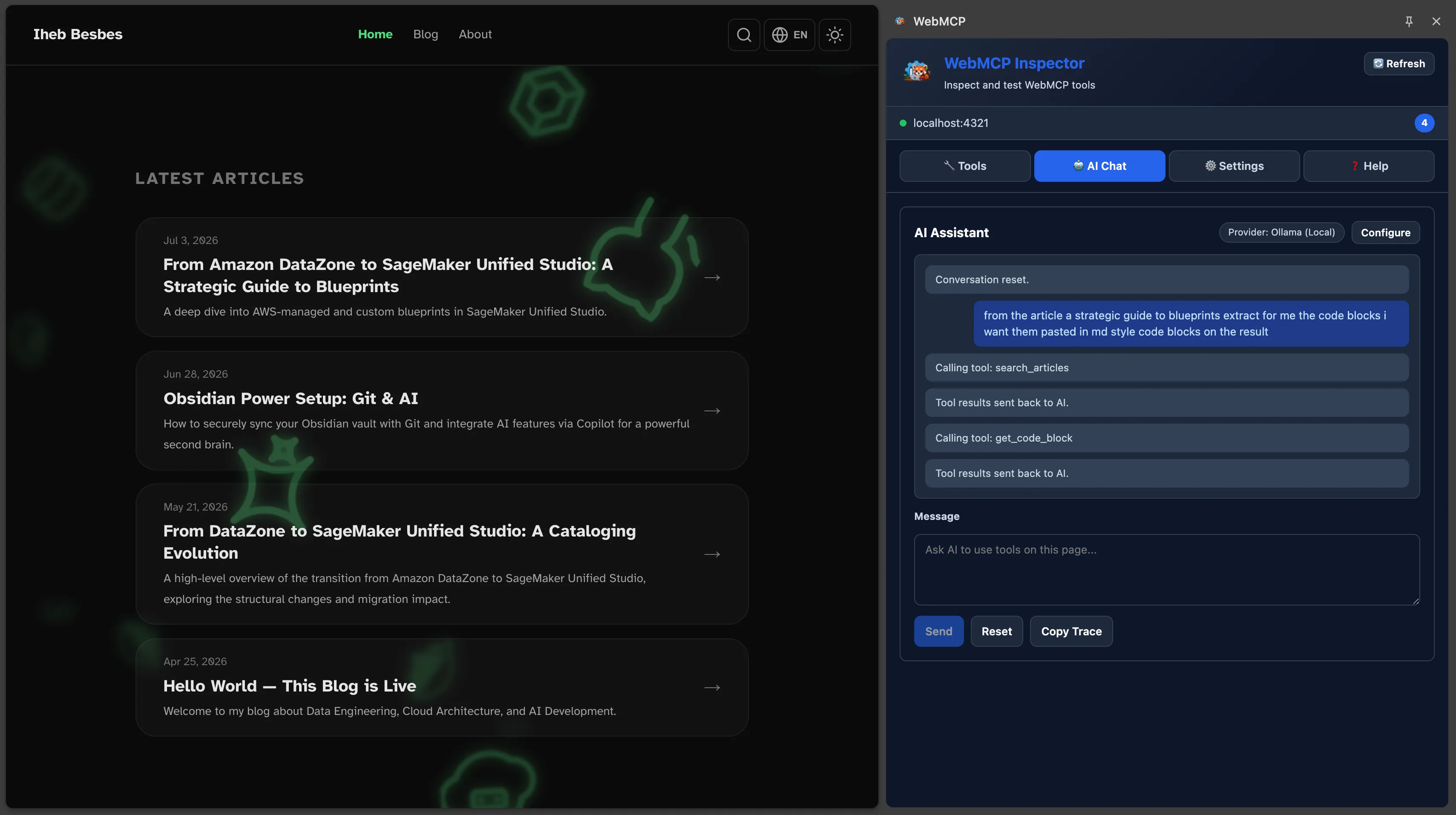The height and width of the screenshot is (815, 1456).
Task: Click the 'Jul 3, 2026' article date
Action: [190, 241]
